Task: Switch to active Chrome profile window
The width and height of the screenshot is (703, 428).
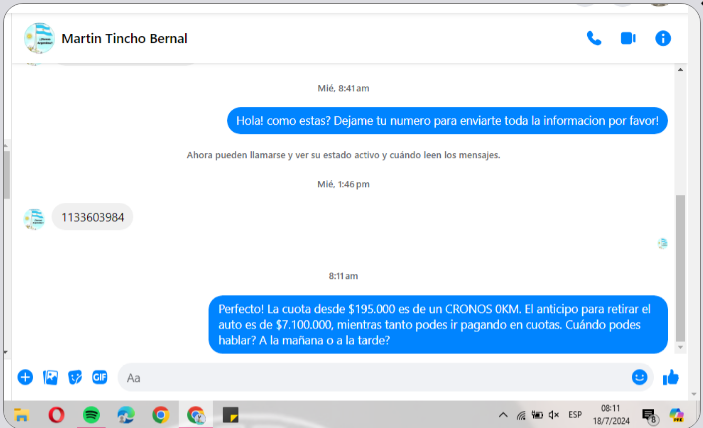Action: [196, 415]
